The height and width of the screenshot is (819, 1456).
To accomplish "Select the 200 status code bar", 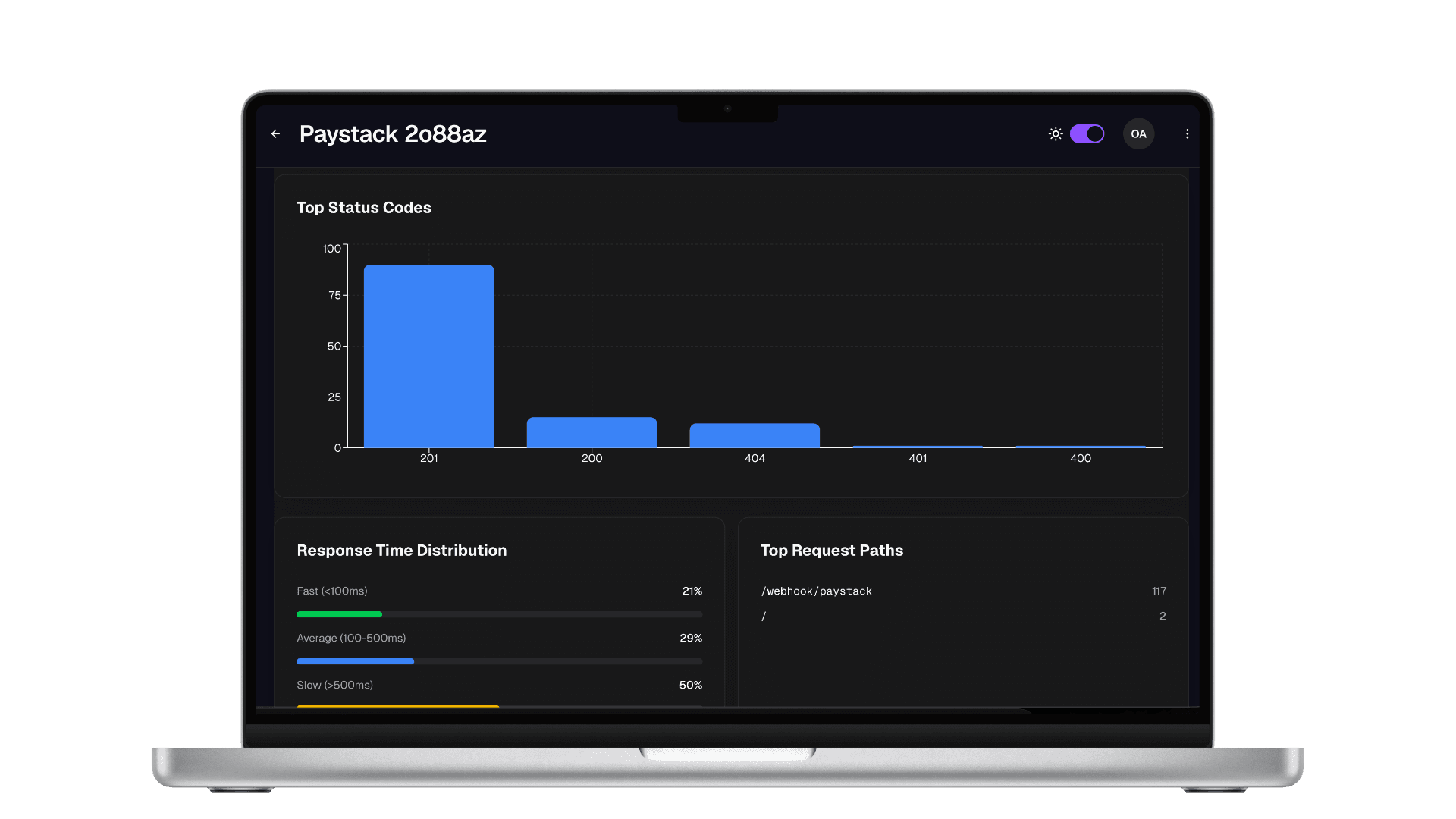I will [x=591, y=432].
